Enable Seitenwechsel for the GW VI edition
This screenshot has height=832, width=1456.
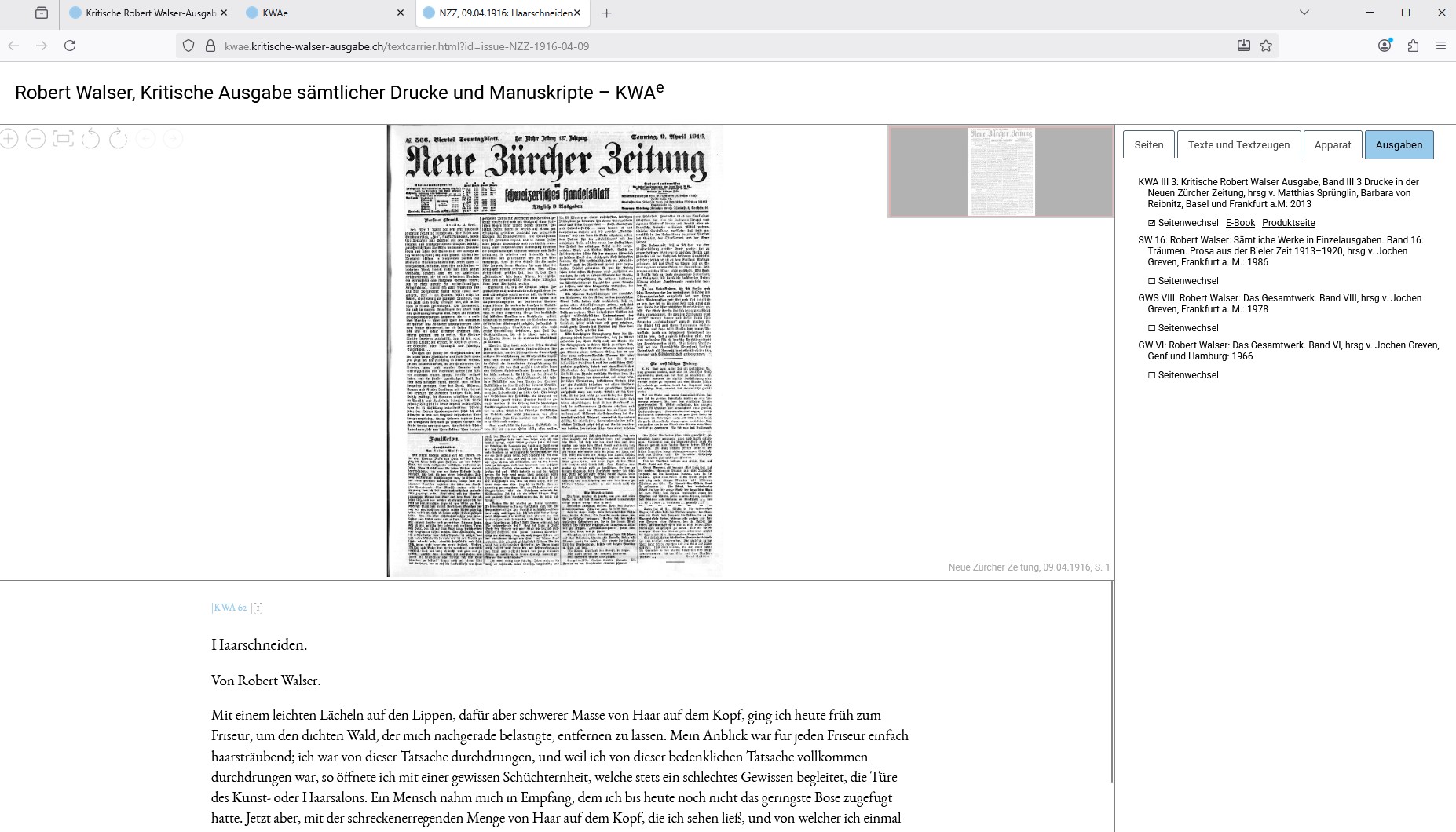[1151, 374]
